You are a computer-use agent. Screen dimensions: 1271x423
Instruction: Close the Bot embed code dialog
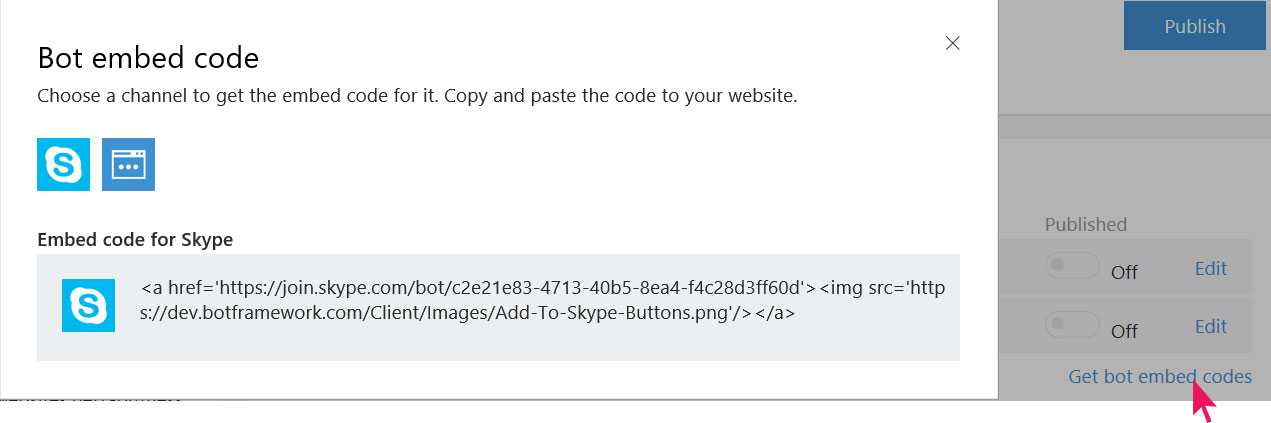click(952, 43)
